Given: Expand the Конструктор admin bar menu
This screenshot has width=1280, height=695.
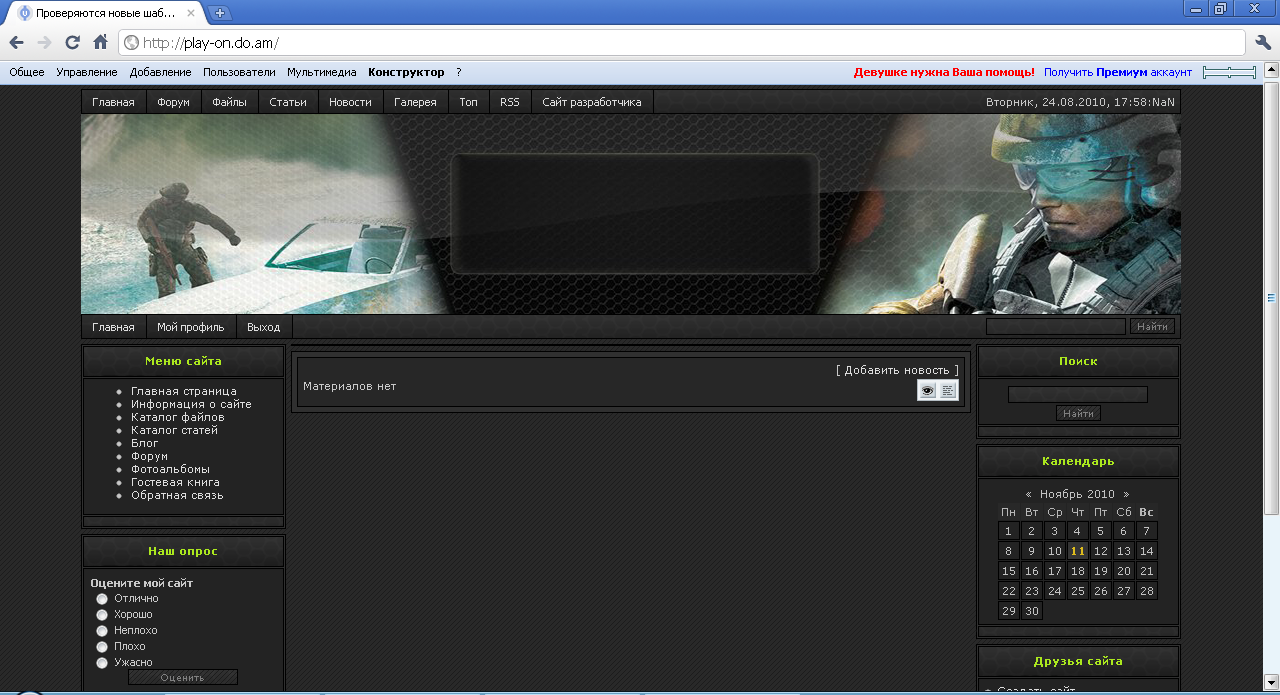Looking at the screenshot, I should click(x=406, y=72).
